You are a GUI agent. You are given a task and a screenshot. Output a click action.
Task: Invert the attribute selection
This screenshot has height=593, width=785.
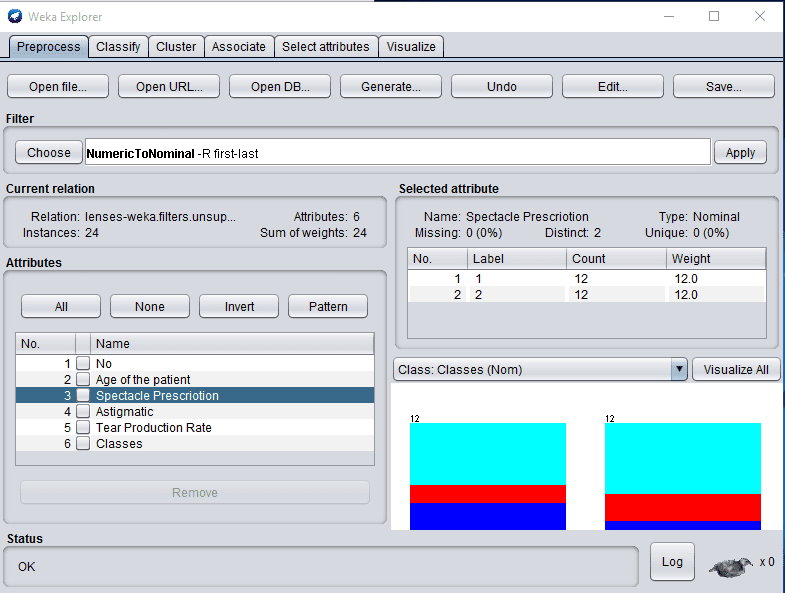239,307
